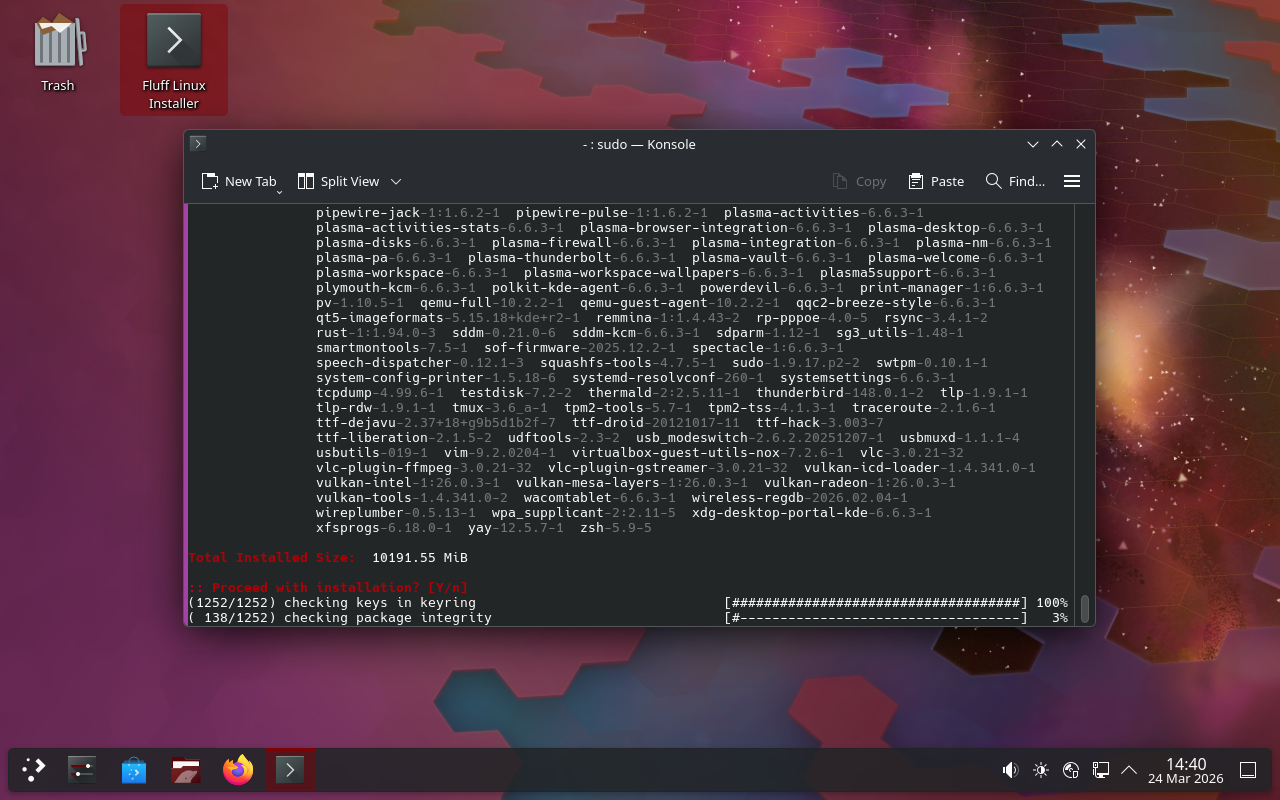Launch System Settings from the taskbar
The width and height of the screenshot is (1280, 800).
click(x=82, y=769)
